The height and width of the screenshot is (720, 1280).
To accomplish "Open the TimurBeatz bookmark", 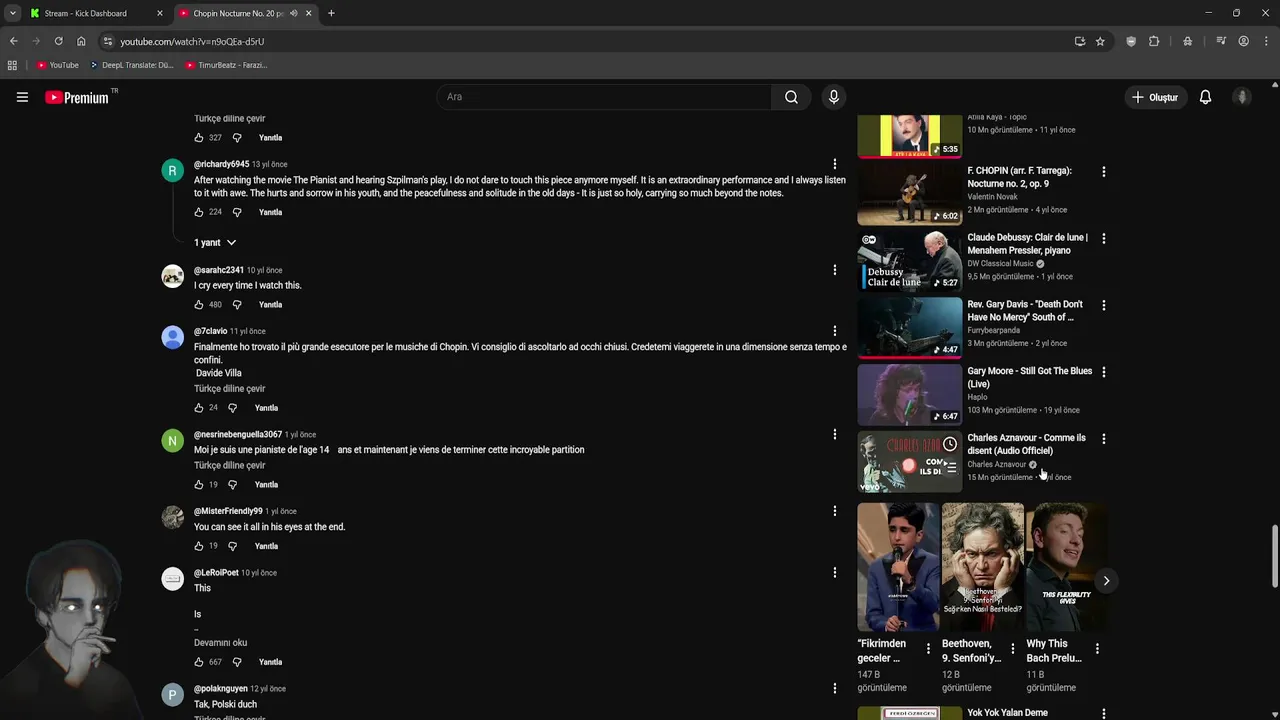I will tap(226, 65).
